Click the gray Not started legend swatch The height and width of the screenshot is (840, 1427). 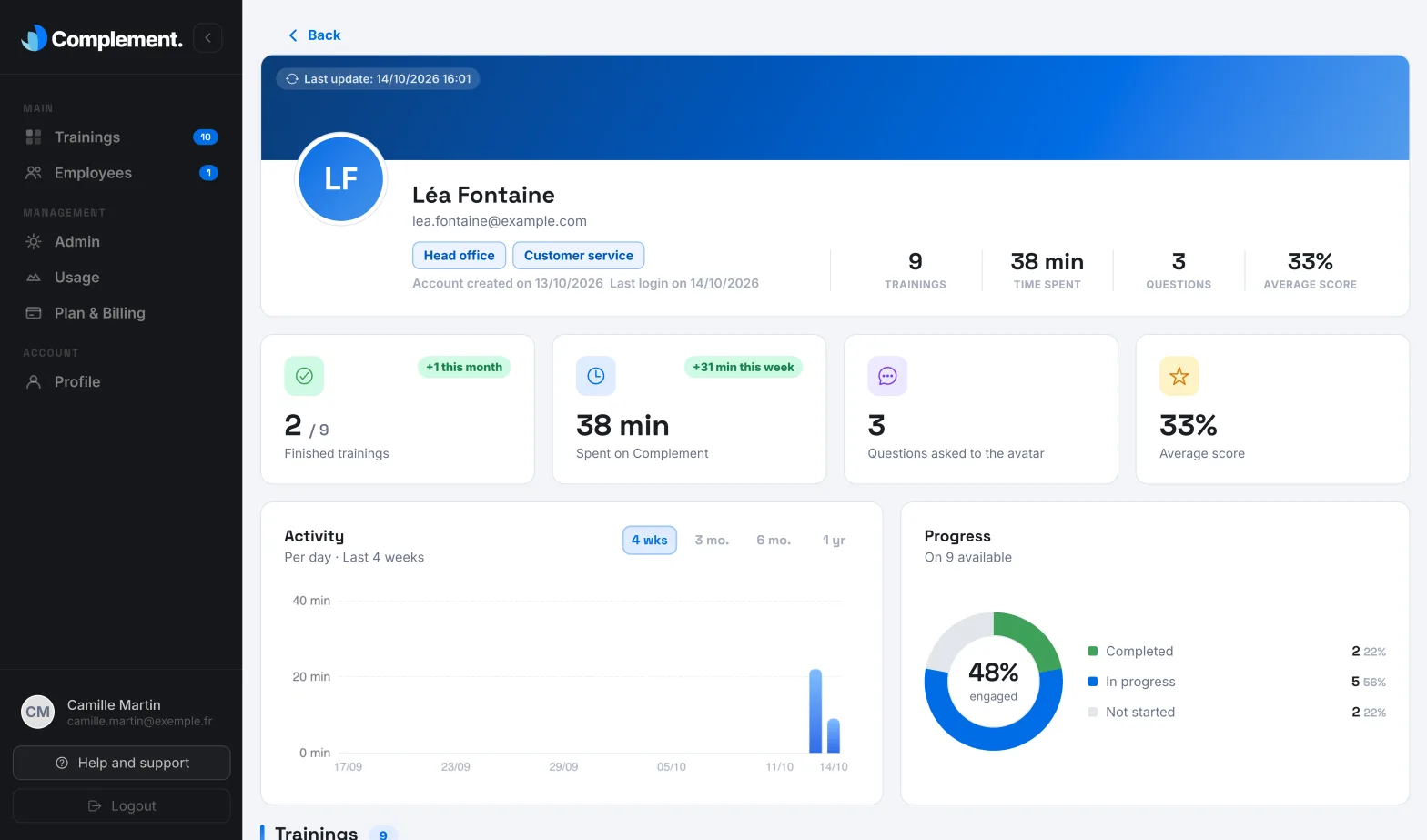click(x=1093, y=713)
